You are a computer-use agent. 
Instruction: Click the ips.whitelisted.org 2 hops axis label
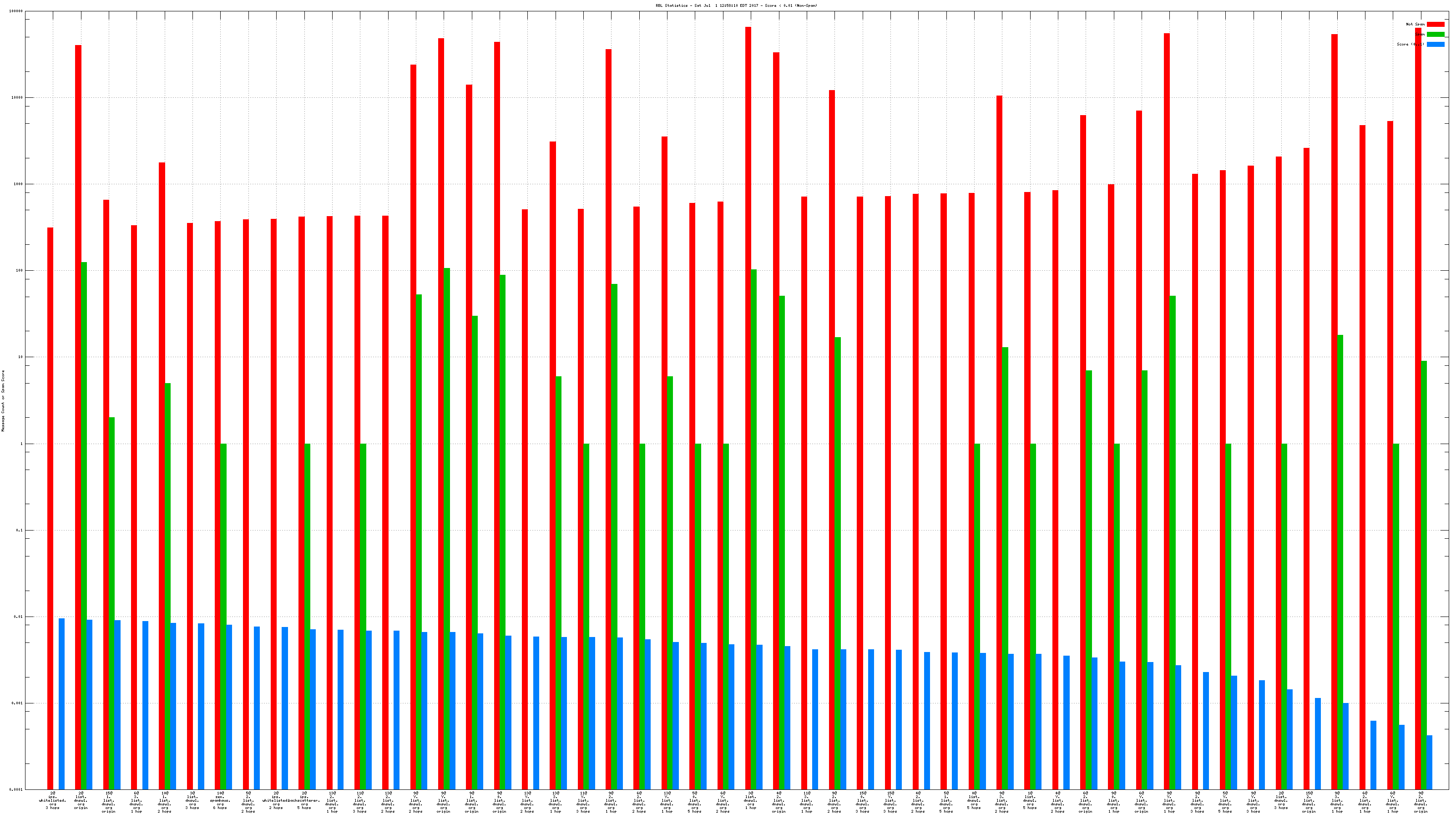coord(275,800)
